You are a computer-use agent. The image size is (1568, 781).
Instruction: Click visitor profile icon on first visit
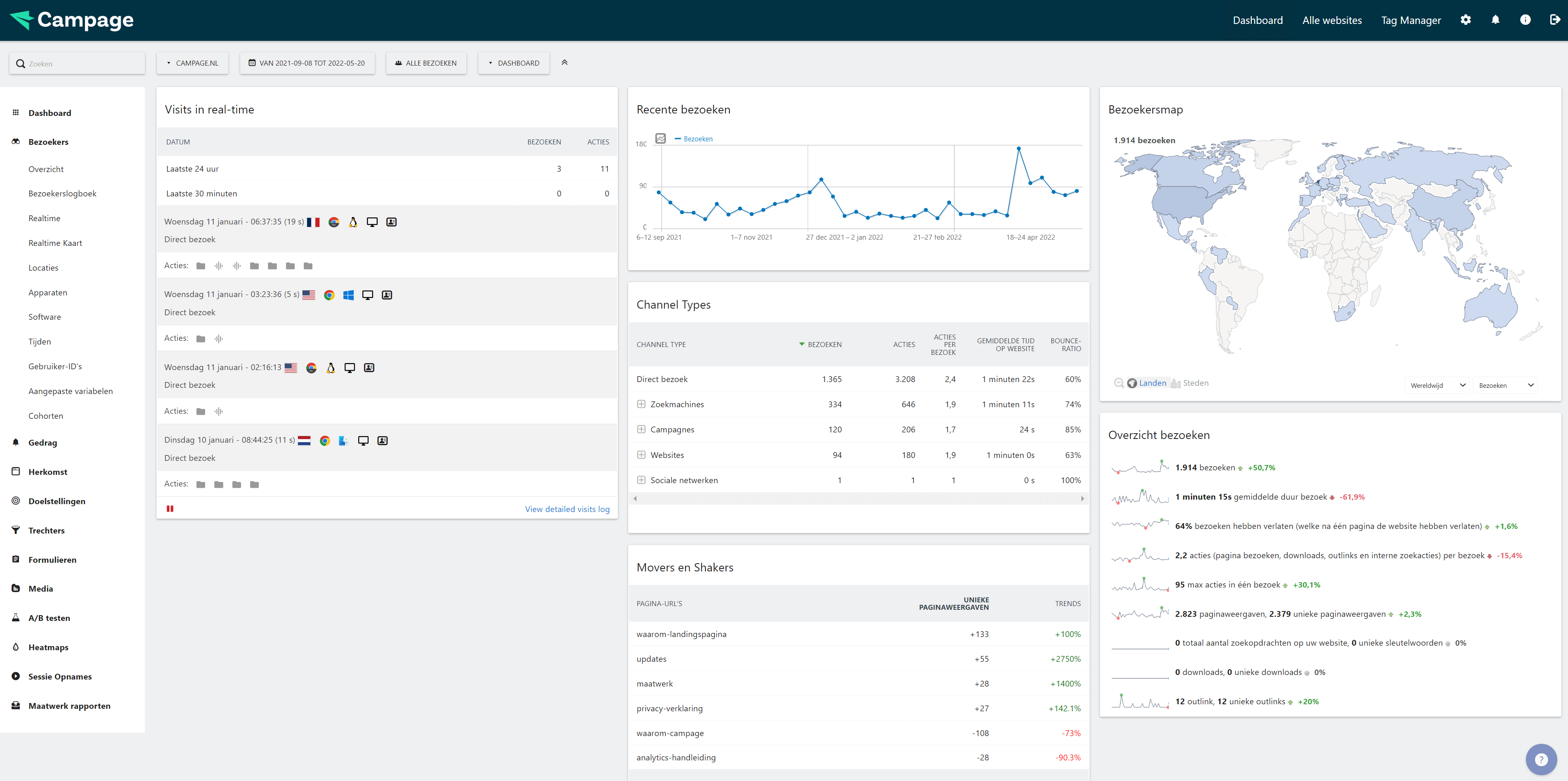pos(391,222)
